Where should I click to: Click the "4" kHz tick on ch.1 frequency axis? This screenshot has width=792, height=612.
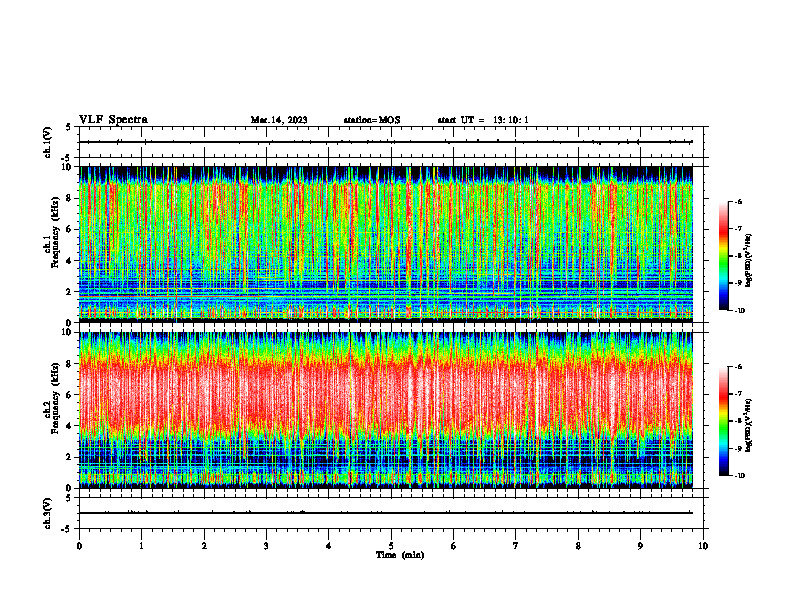(70, 261)
